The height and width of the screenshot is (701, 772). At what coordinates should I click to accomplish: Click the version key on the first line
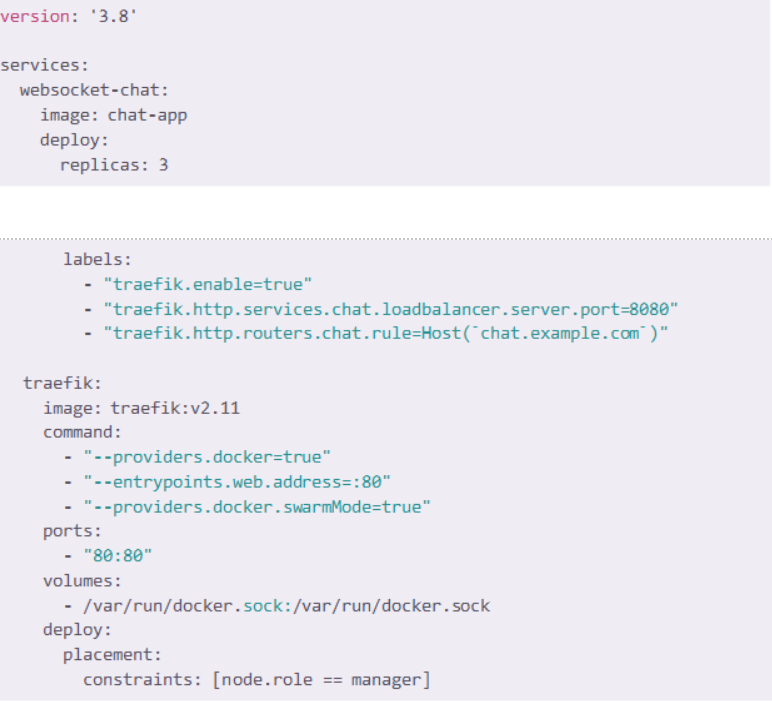(35, 16)
